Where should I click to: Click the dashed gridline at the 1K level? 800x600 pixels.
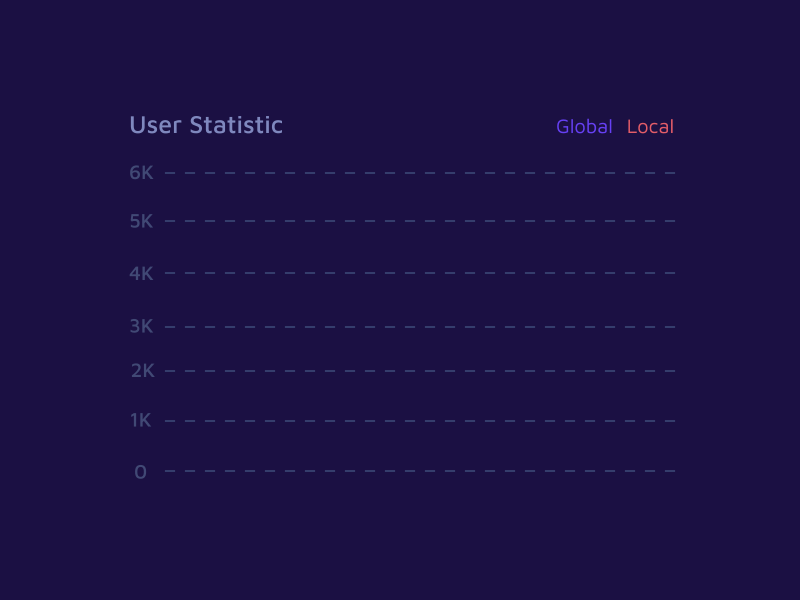[x=420, y=419]
